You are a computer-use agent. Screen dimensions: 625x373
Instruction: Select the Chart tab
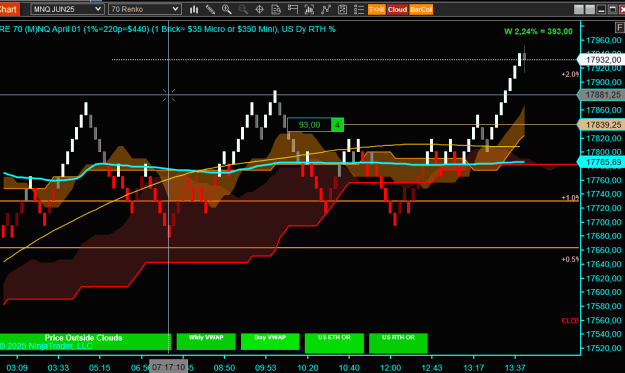pos(10,9)
